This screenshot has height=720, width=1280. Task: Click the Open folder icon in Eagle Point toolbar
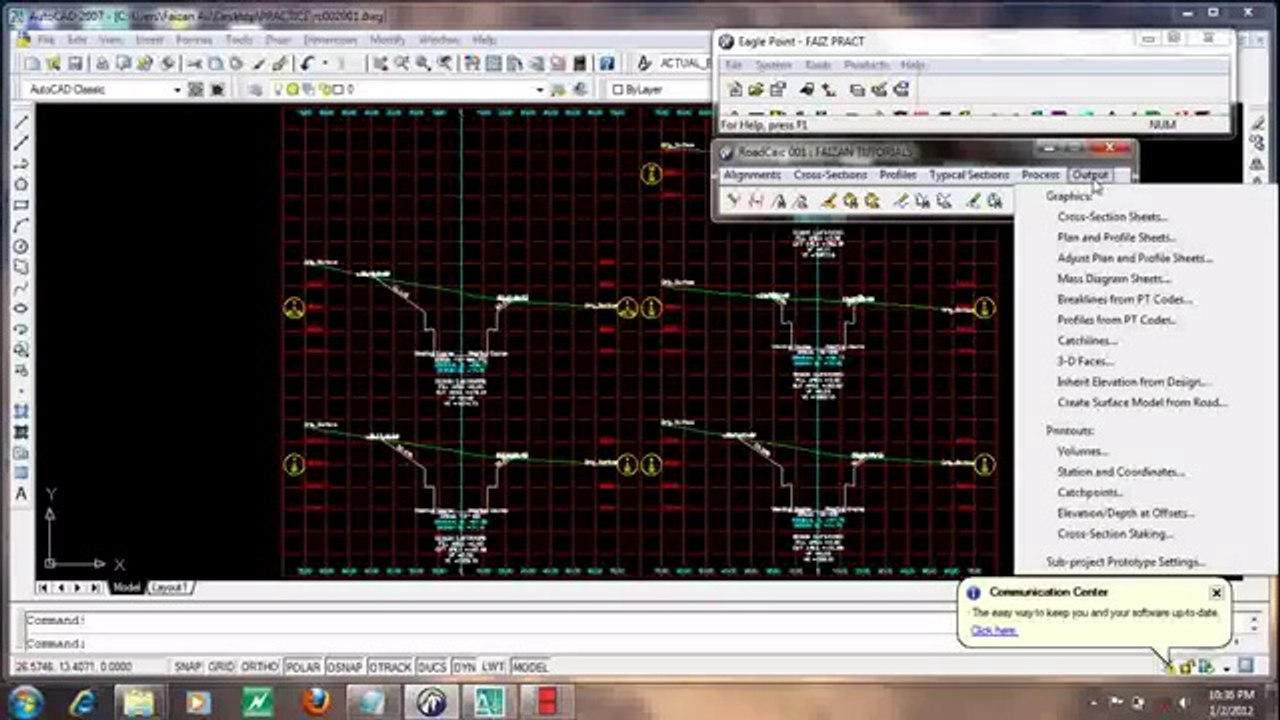756,90
